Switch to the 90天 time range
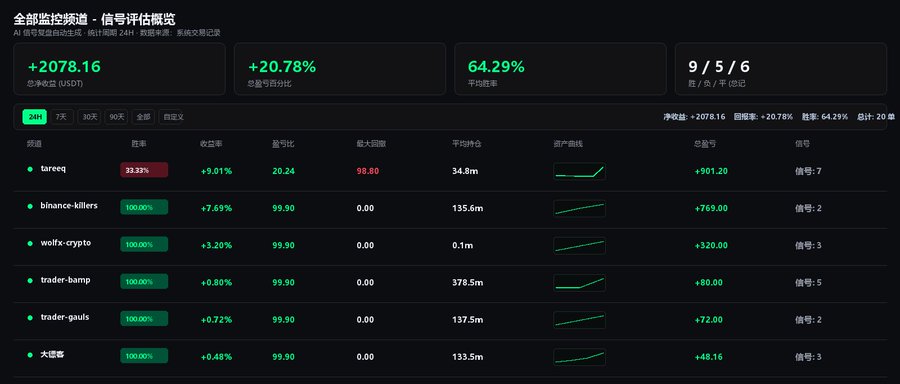The width and height of the screenshot is (900, 384). (116, 117)
